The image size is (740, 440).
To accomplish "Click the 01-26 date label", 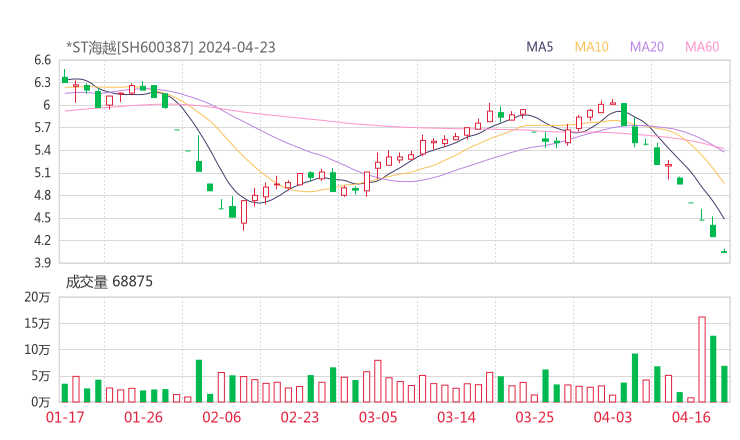I will click(143, 417).
